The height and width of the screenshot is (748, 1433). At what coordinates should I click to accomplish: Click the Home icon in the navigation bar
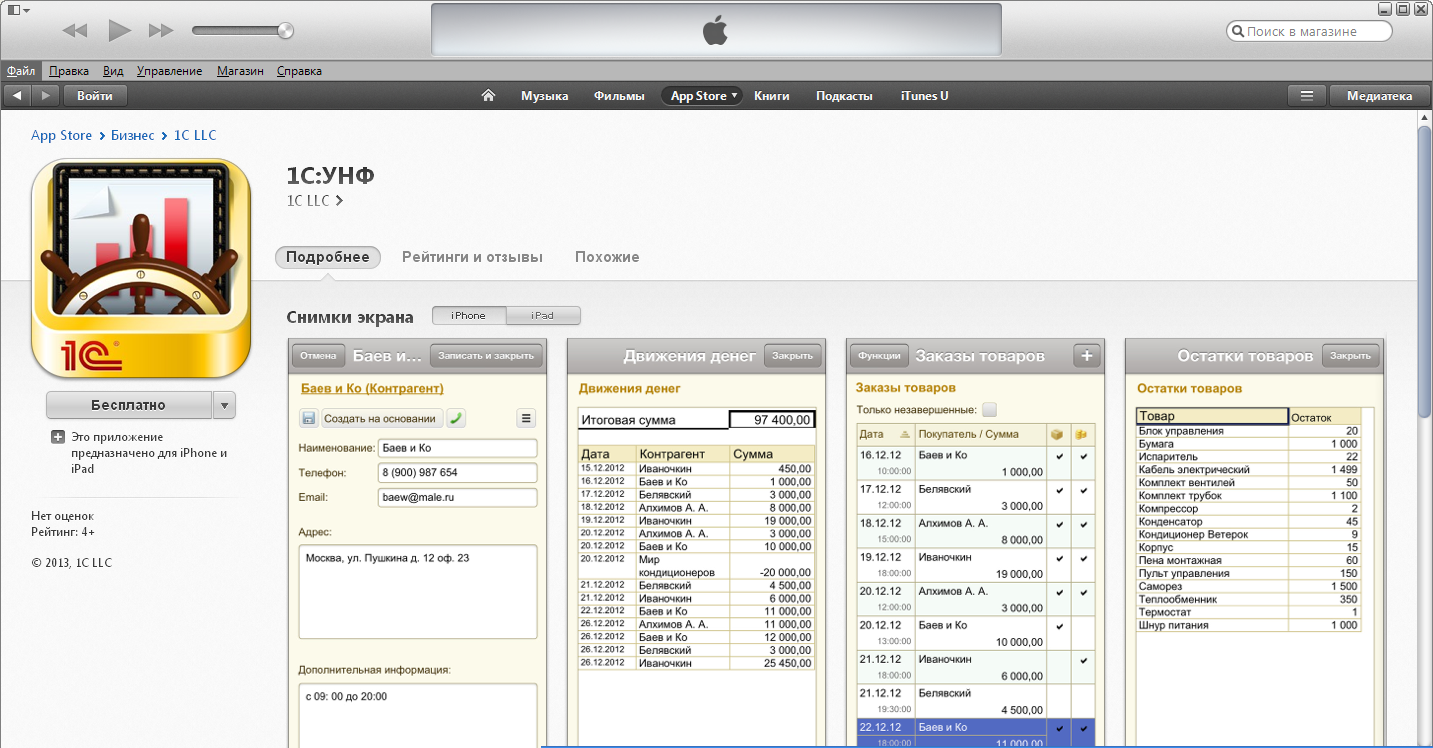click(x=488, y=96)
